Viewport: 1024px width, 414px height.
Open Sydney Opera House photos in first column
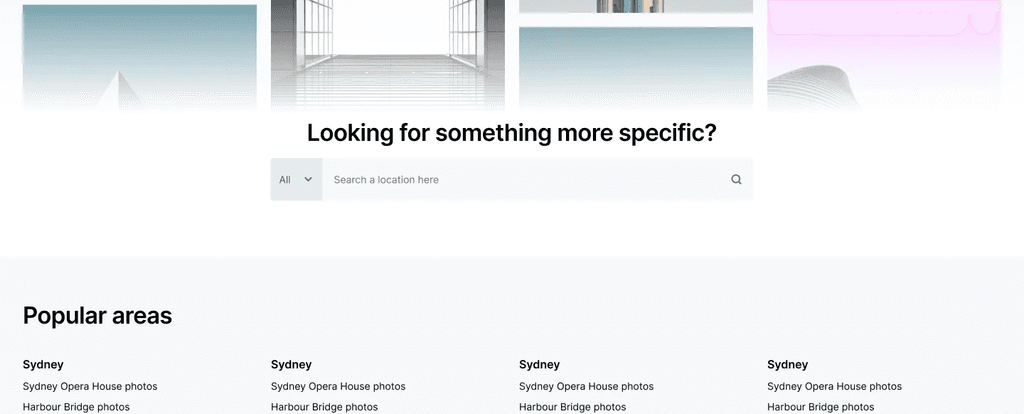click(x=90, y=387)
